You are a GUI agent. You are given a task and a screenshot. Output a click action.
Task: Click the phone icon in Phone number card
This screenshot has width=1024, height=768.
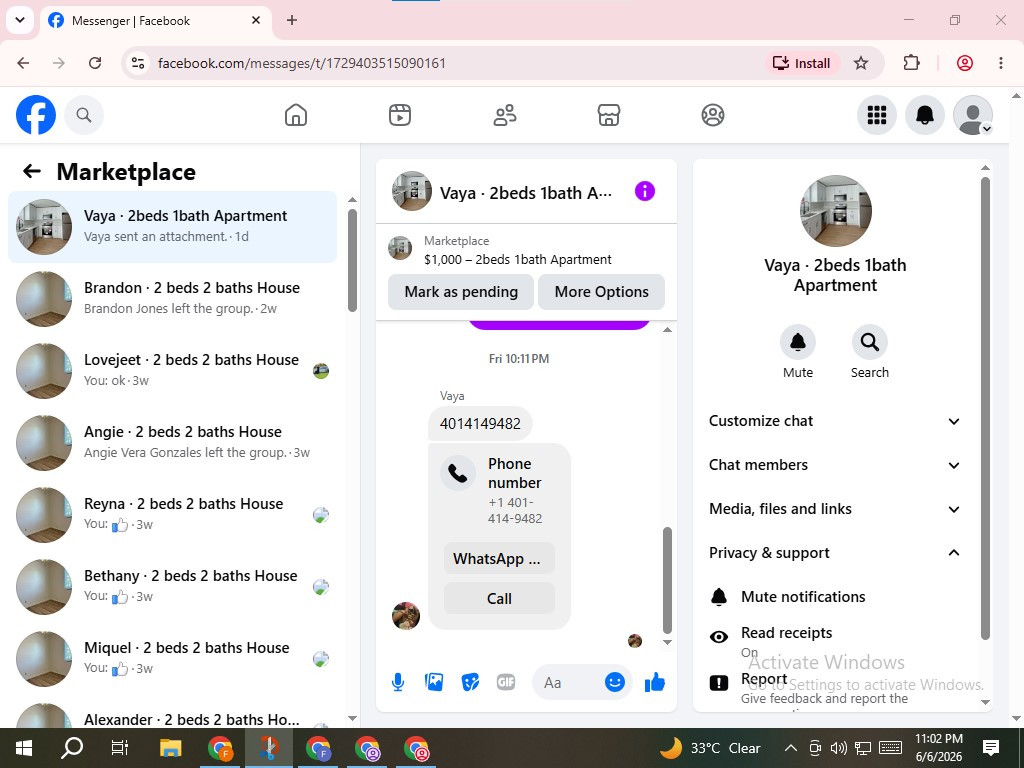pos(458,473)
